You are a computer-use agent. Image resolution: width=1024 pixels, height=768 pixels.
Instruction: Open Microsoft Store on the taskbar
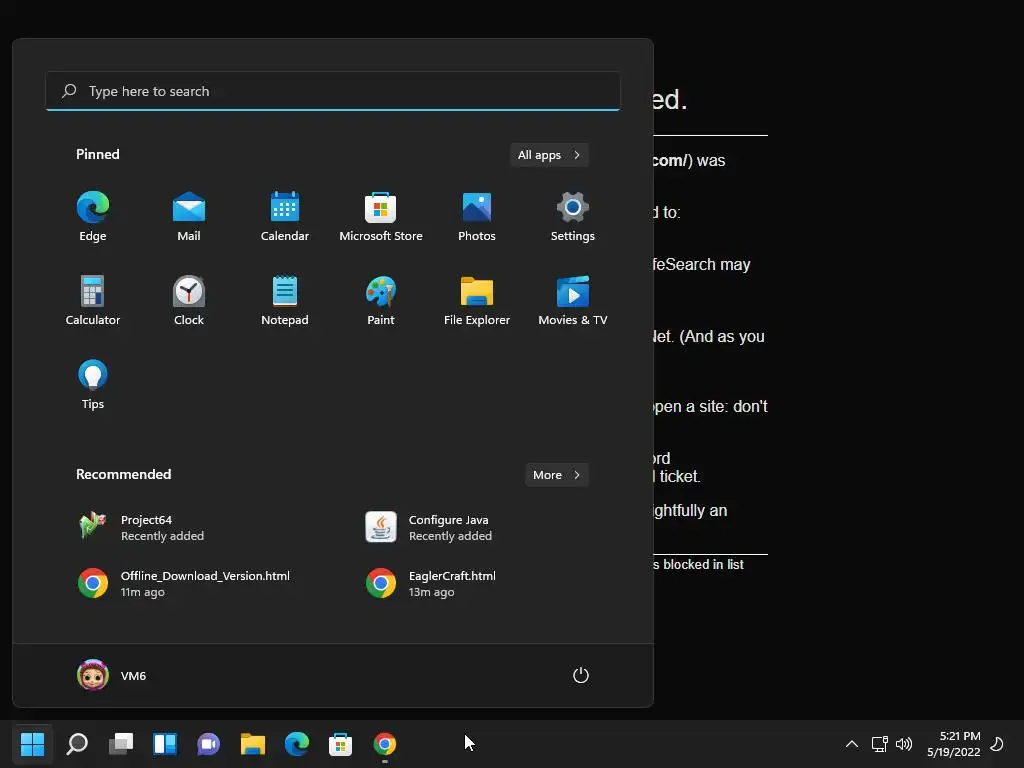(340, 744)
